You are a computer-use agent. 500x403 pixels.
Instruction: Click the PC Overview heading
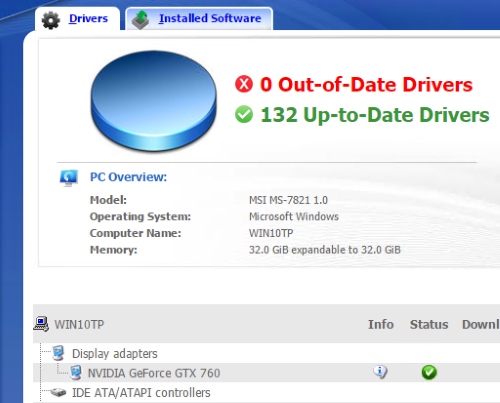(x=128, y=177)
